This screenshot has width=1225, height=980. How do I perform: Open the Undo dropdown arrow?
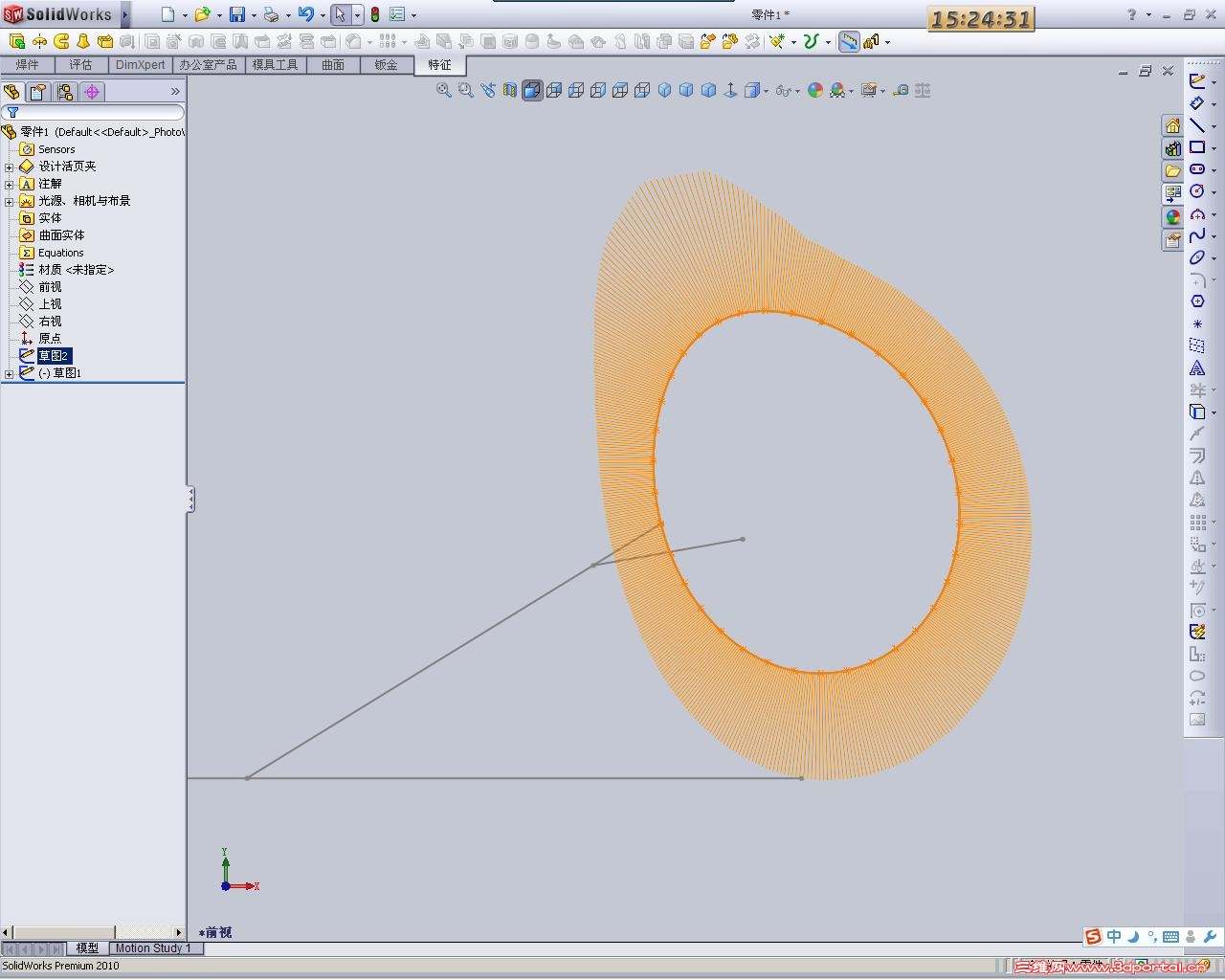tap(323, 15)
